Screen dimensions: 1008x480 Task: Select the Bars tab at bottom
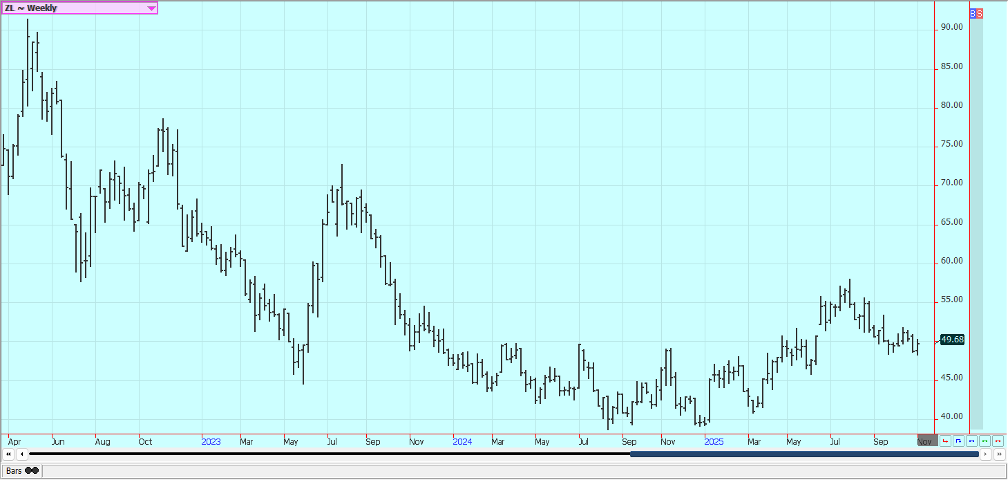(x=15, y=470)
